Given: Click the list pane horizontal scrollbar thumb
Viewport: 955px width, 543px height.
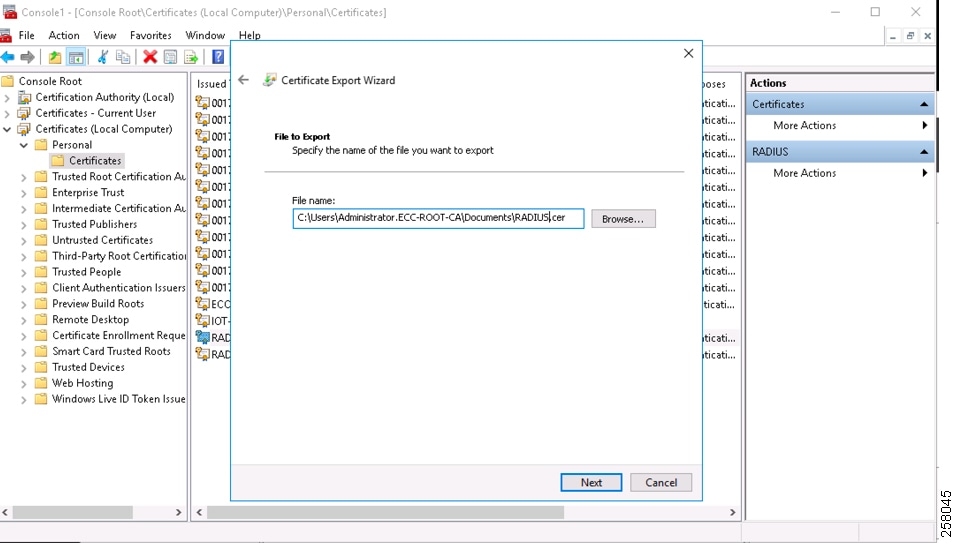Looking at the screenshot, I should click(x=386, y=513).
